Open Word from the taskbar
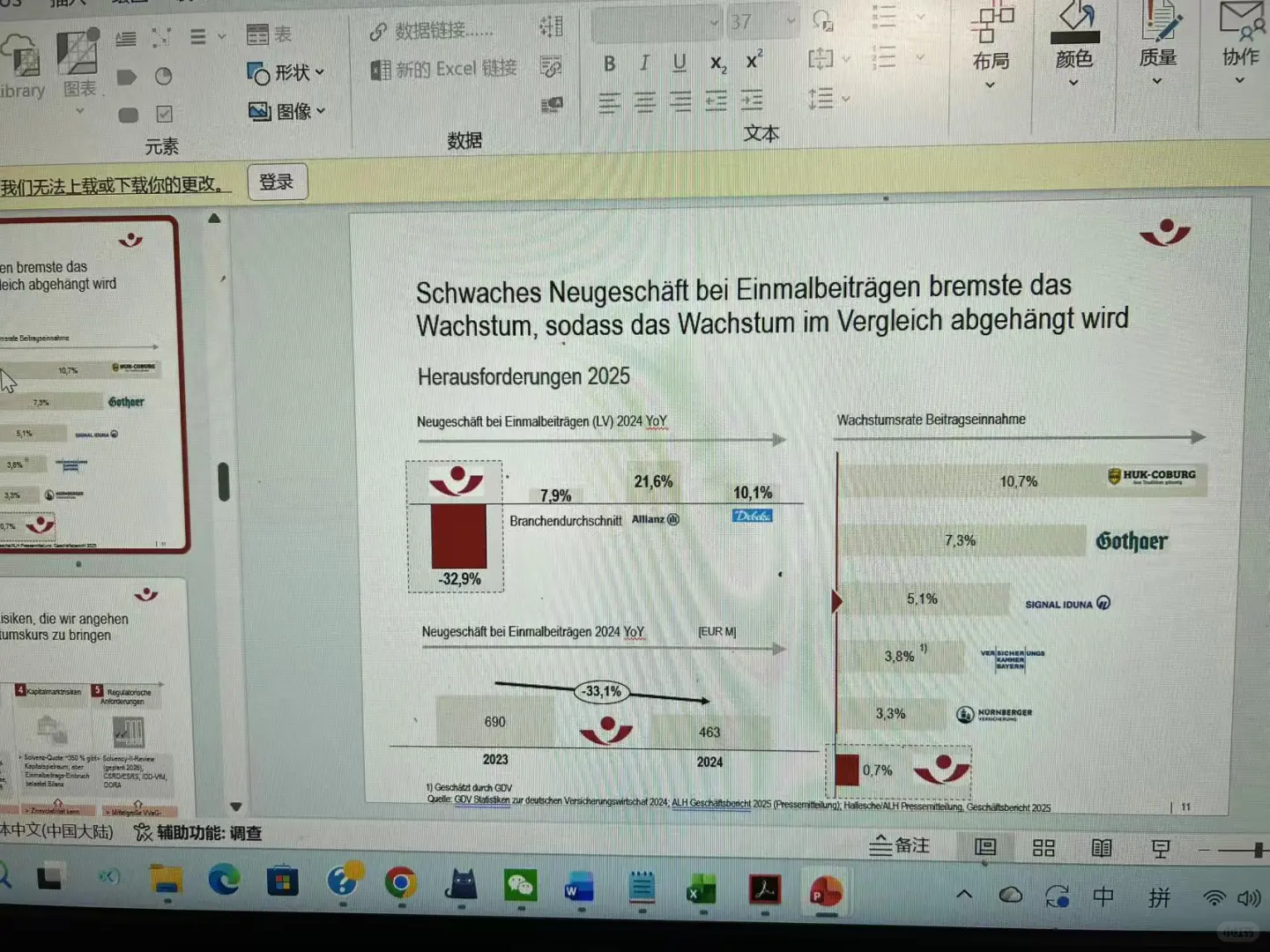The height and width of the screenshot is (952, 1270). (578, 889)
